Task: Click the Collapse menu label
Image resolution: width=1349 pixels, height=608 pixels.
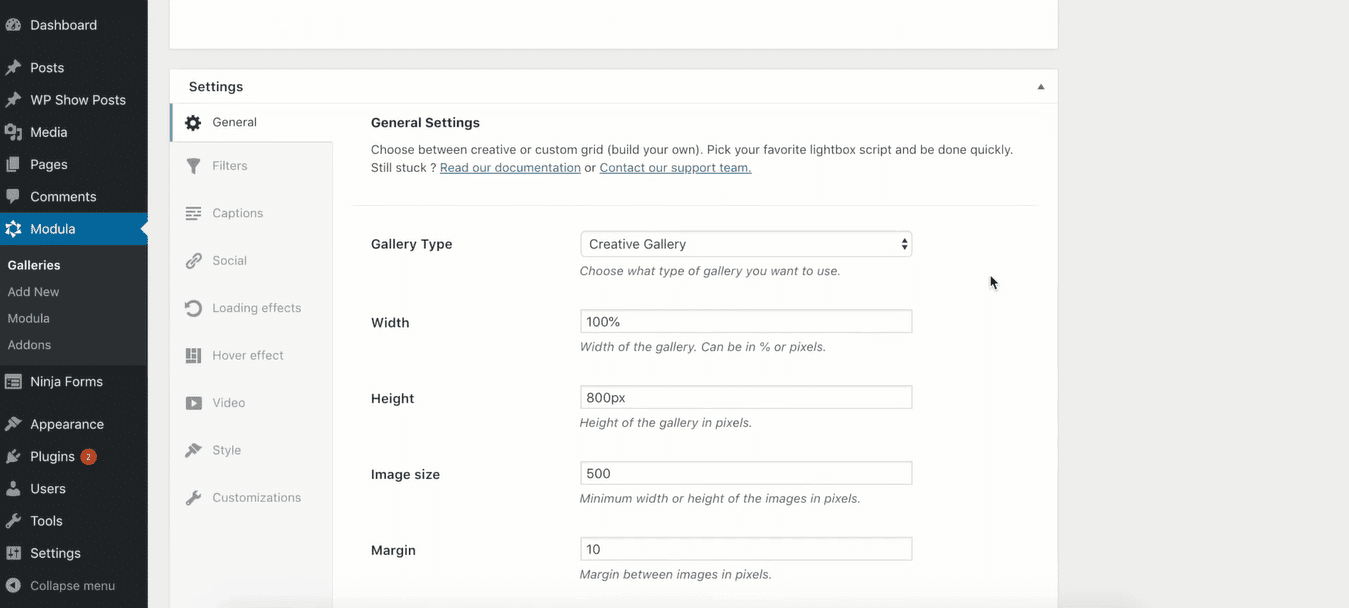Action: (72, 586)
